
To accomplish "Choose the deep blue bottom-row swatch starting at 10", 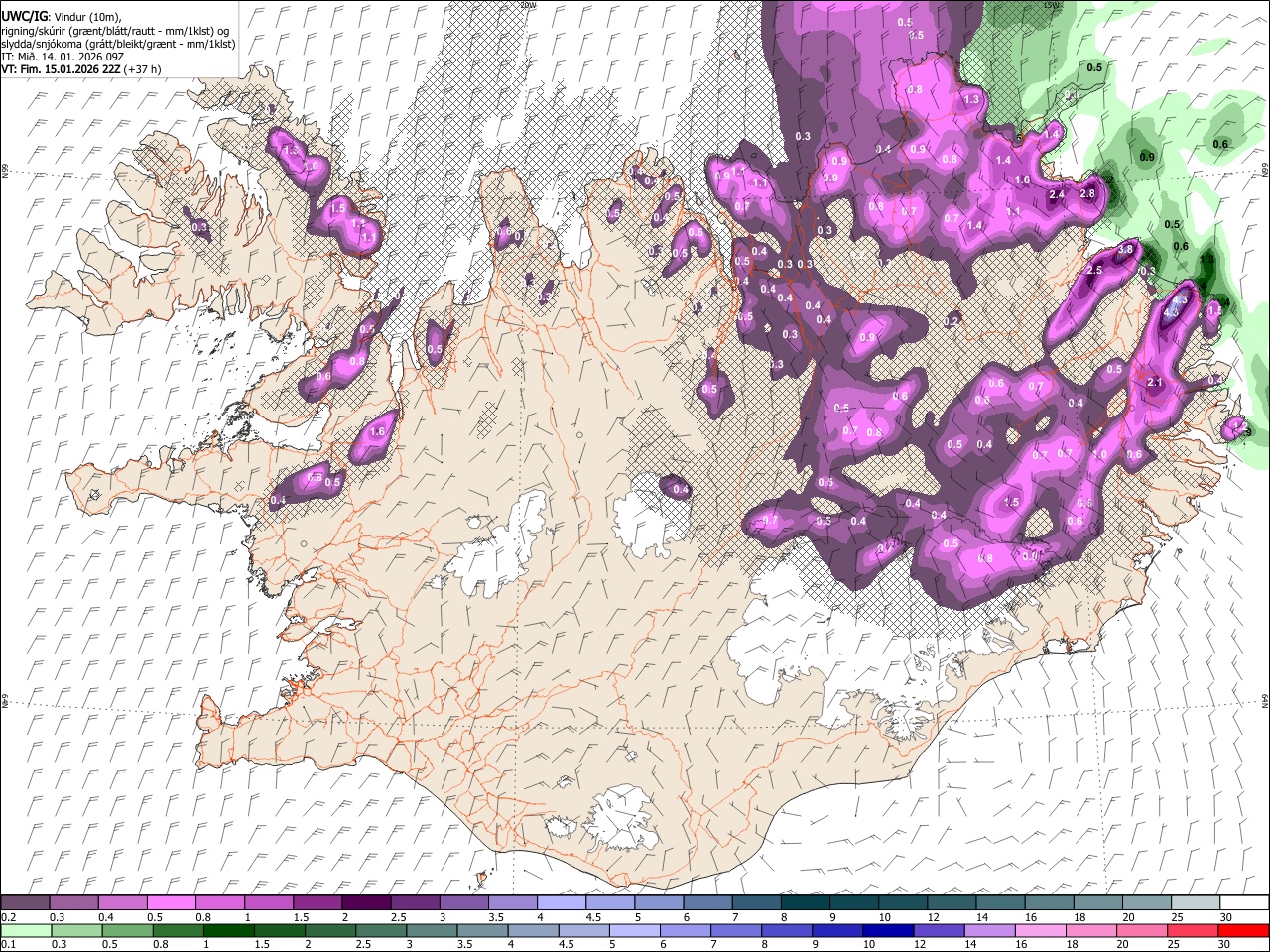I will click(x=888, y=930).
